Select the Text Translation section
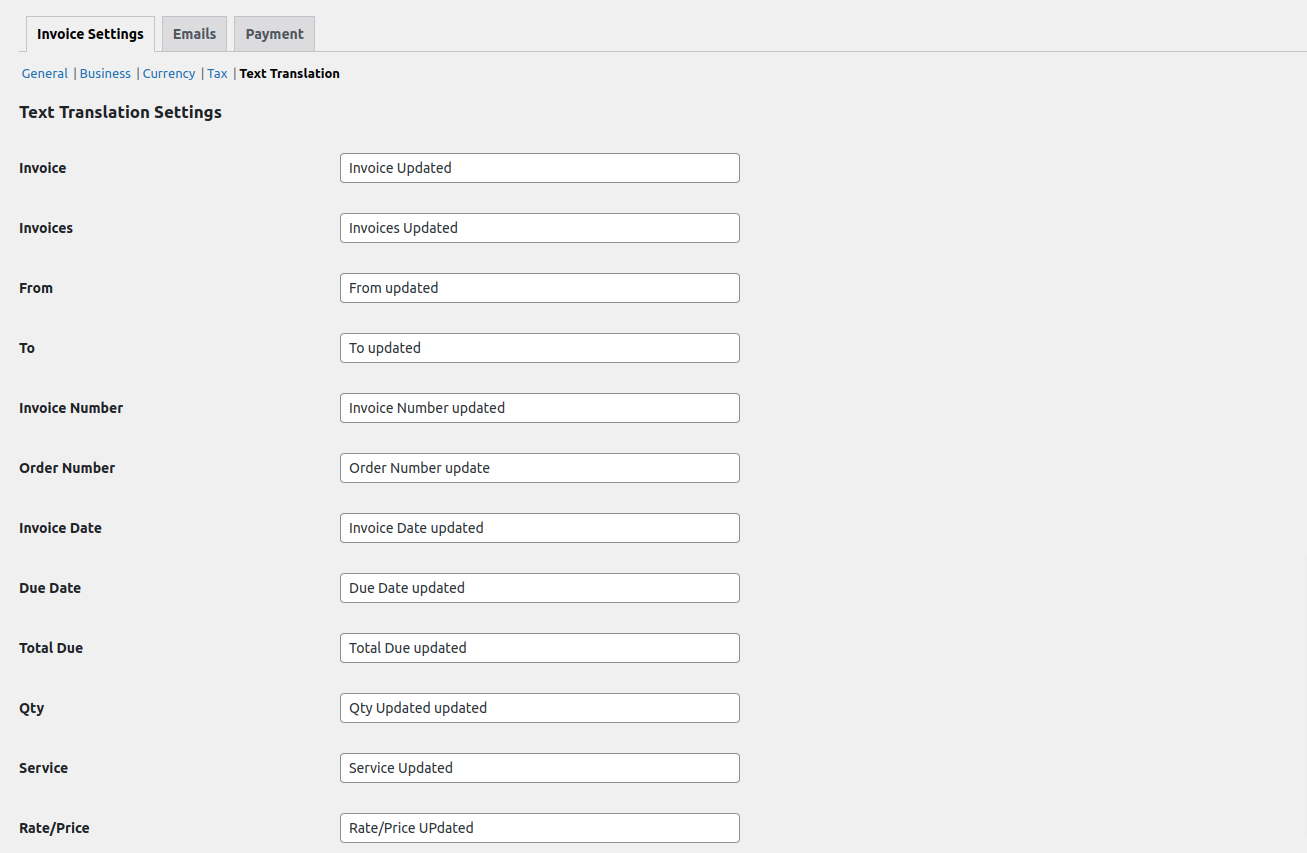This screenshot has height=853, width=1307. 289,73
